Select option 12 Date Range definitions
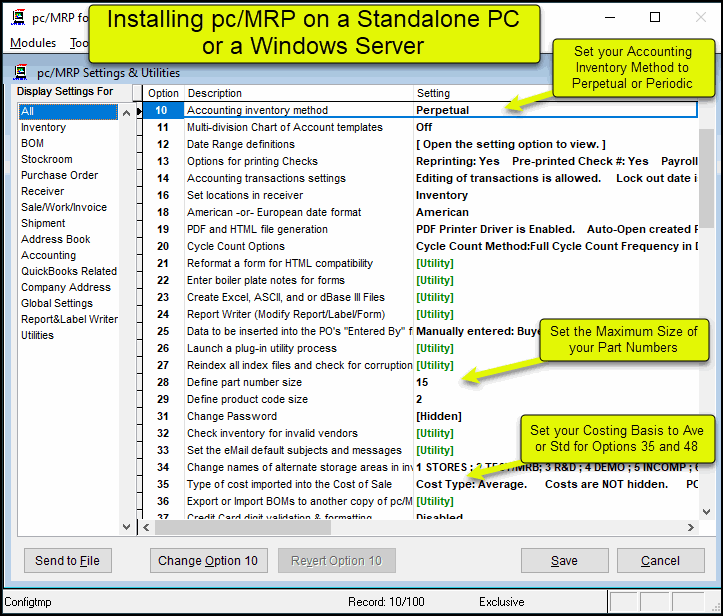The height and width of the screenshot is (616, 723). (x=420, y=144)
